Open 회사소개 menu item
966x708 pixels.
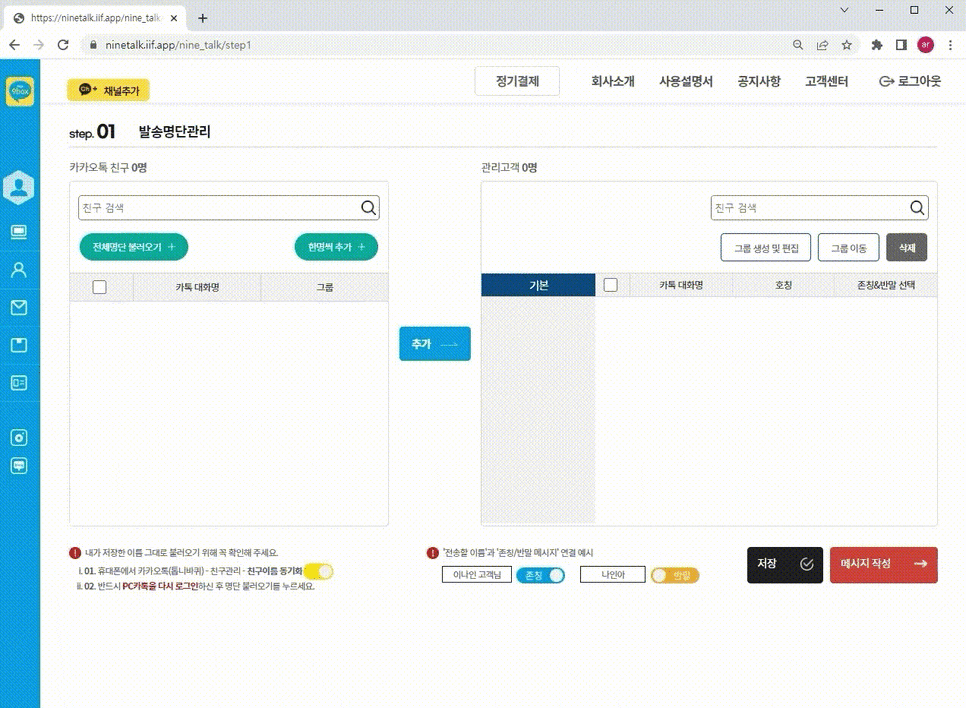pyautogui.click(x=612, y=81)
